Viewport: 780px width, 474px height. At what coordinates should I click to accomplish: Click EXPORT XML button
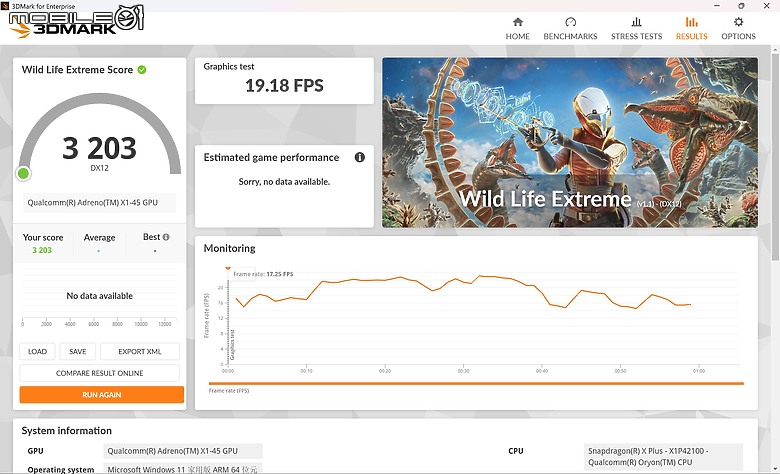[140, 351]
